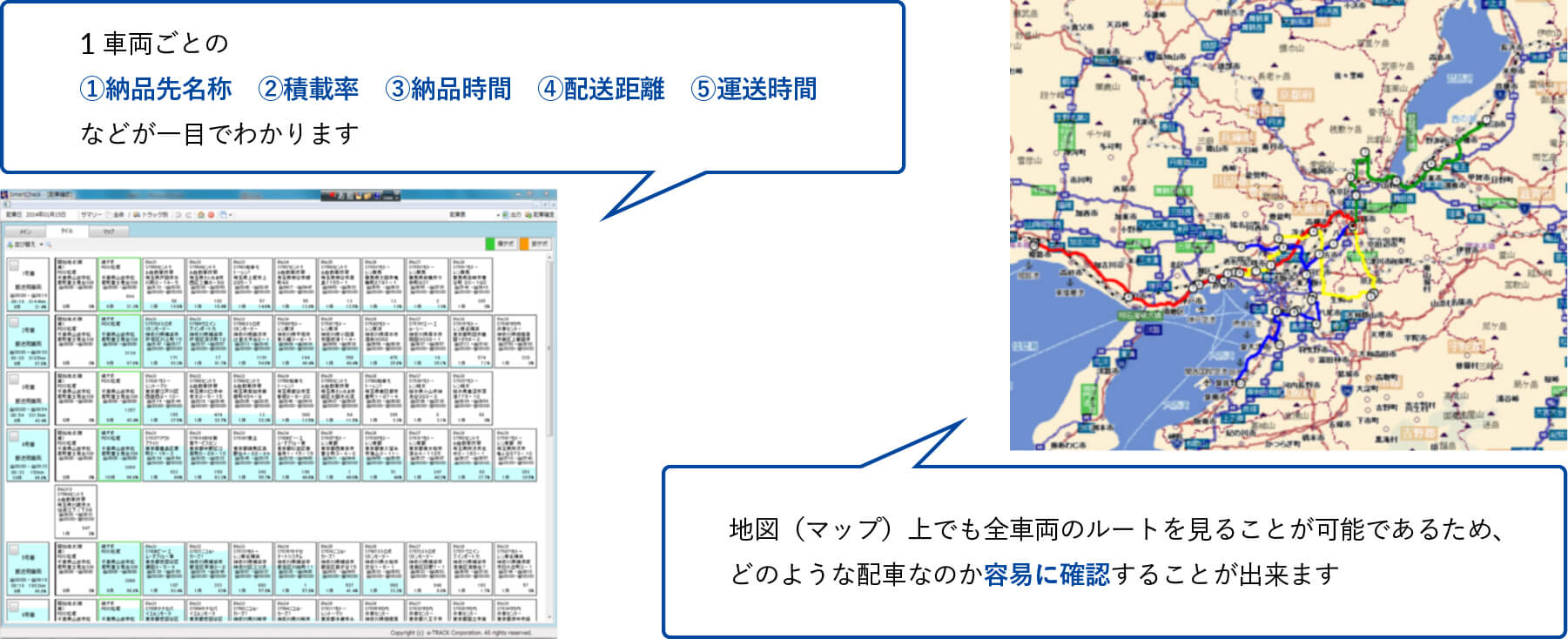Switch to the タイル tab

tap(67, 232)
